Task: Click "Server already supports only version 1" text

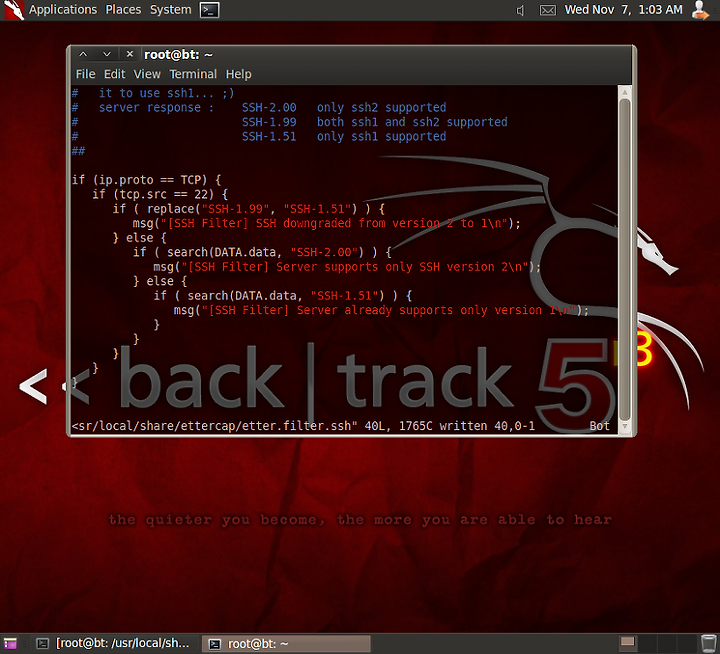Action: [426, 310]
